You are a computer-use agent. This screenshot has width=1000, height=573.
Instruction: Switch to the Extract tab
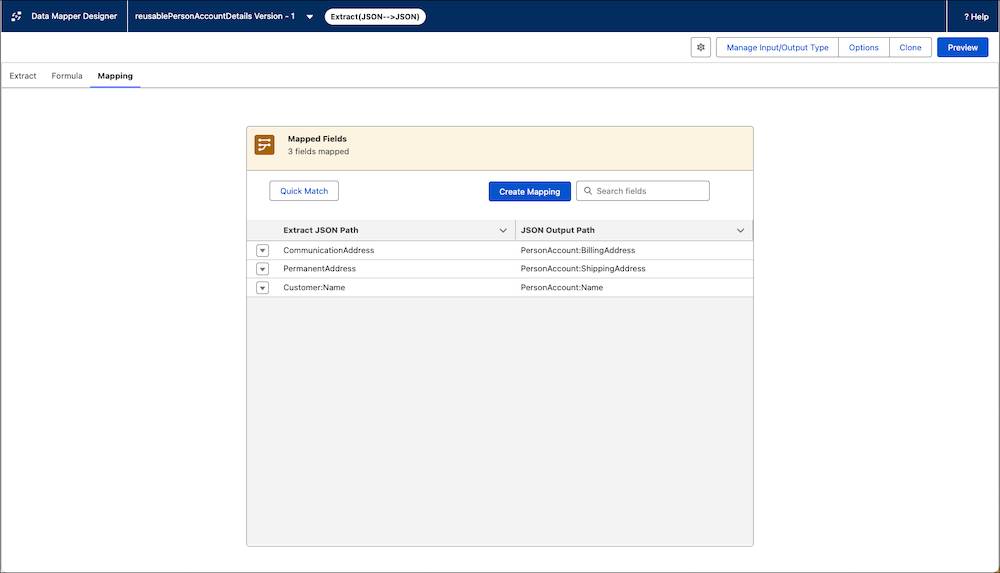[x=23, y=75]
